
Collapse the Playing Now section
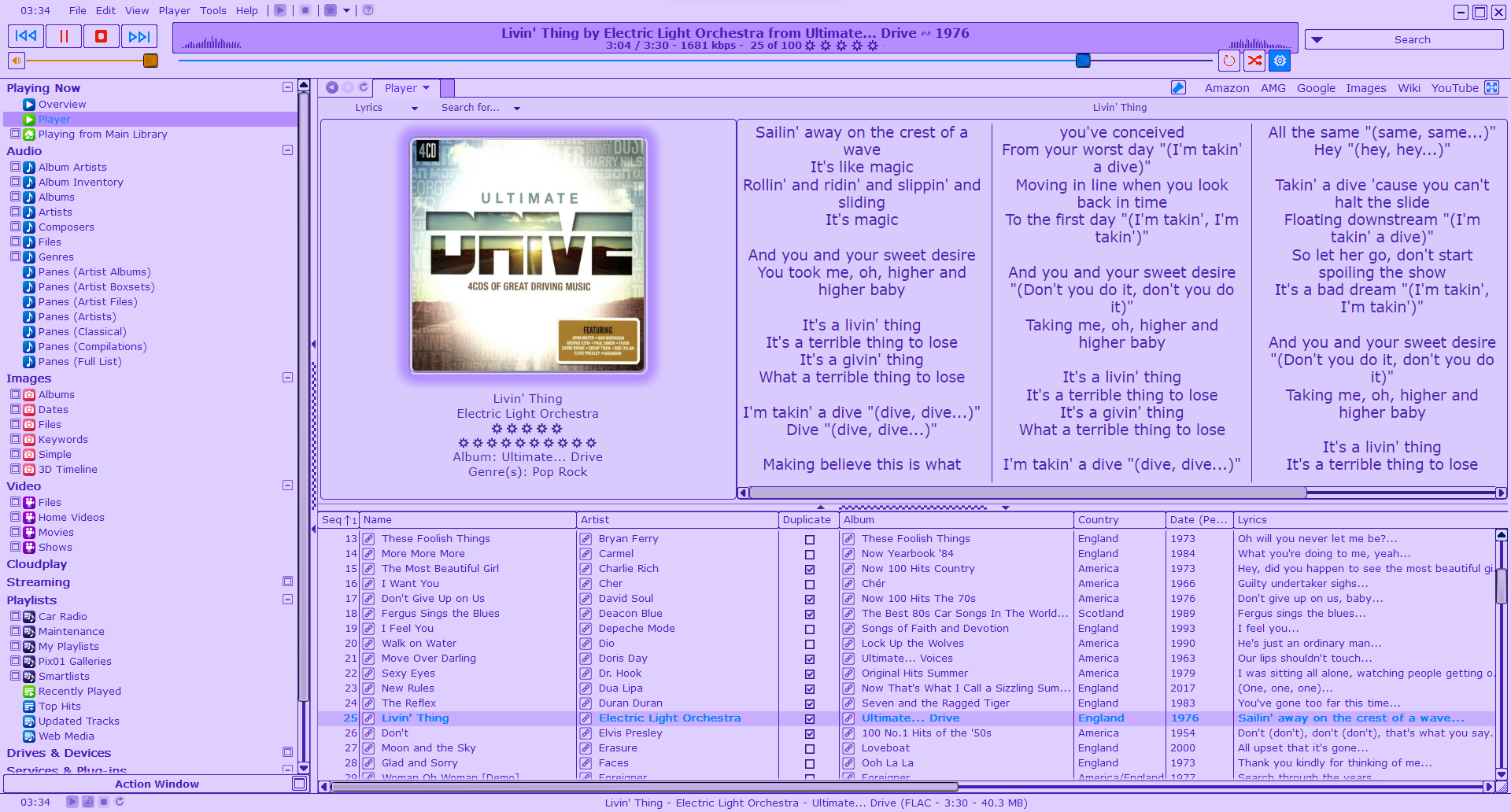pyautogui.click(x=287, y=87)
